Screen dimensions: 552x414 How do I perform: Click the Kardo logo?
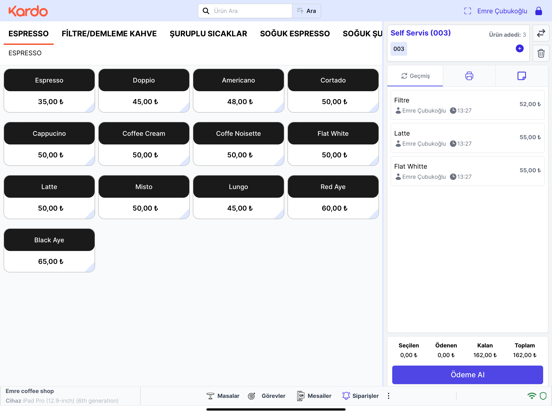coord(28,11)
